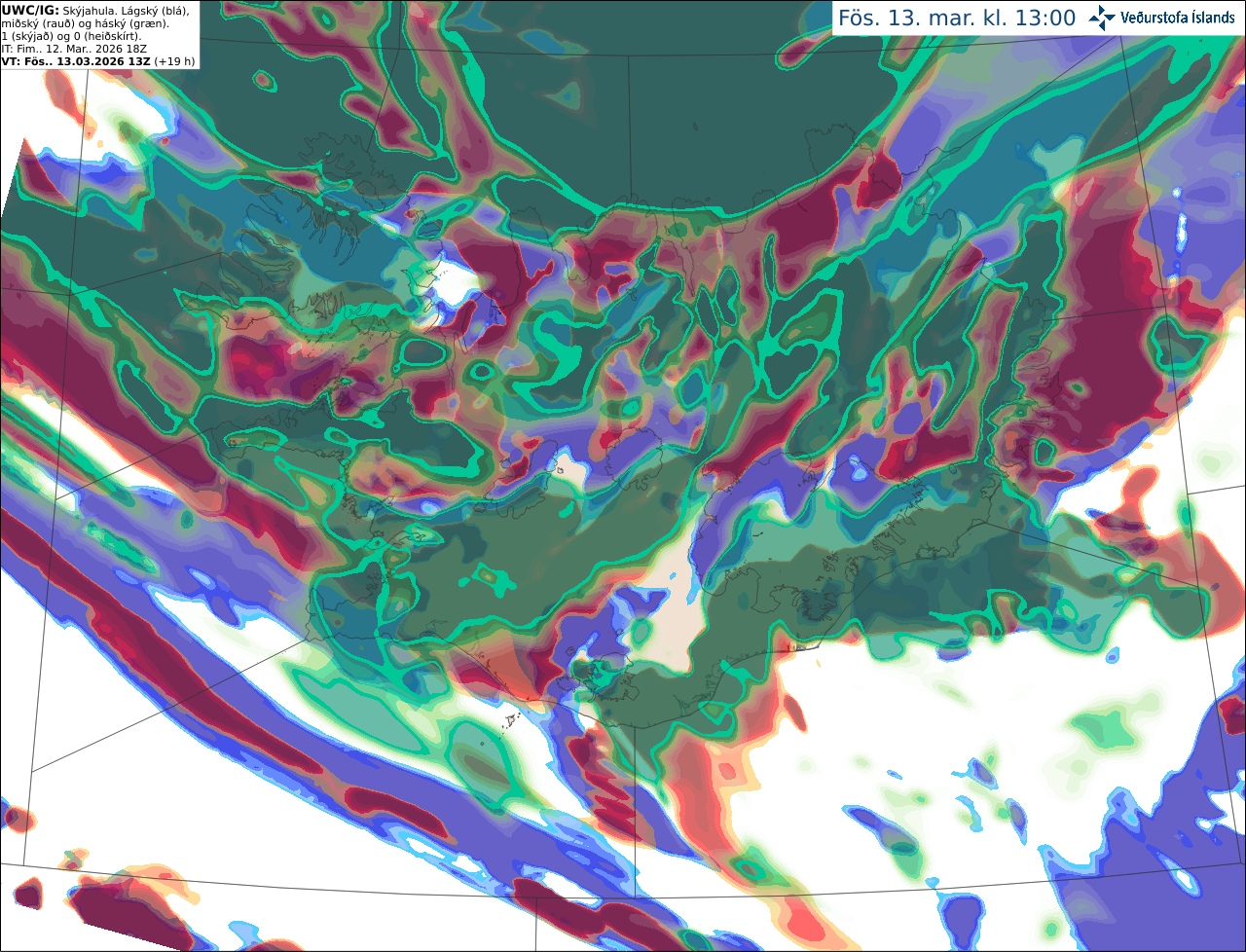Image resolution: width=1246 pixels, height=952 pixels.
Task: Click the Veðurstofa Íslands compass logo icon
Action: tap(1102, 18)
